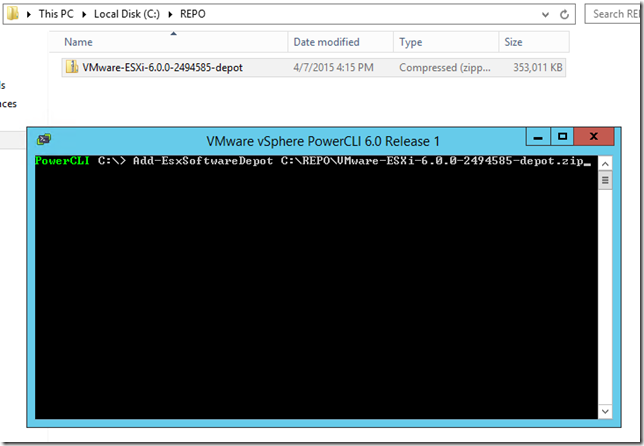644x446 pixels.
Task: Sort files by the Size column
Action: 534,42
